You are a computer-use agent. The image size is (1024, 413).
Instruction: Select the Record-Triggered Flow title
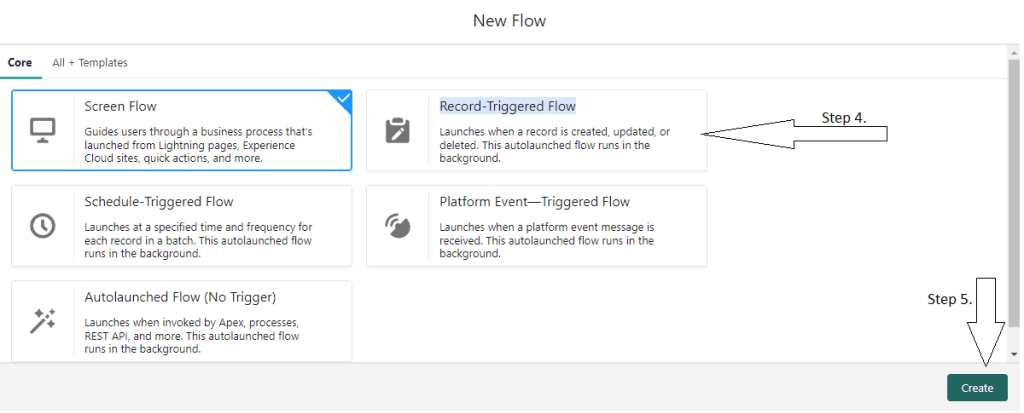point(507,106)
